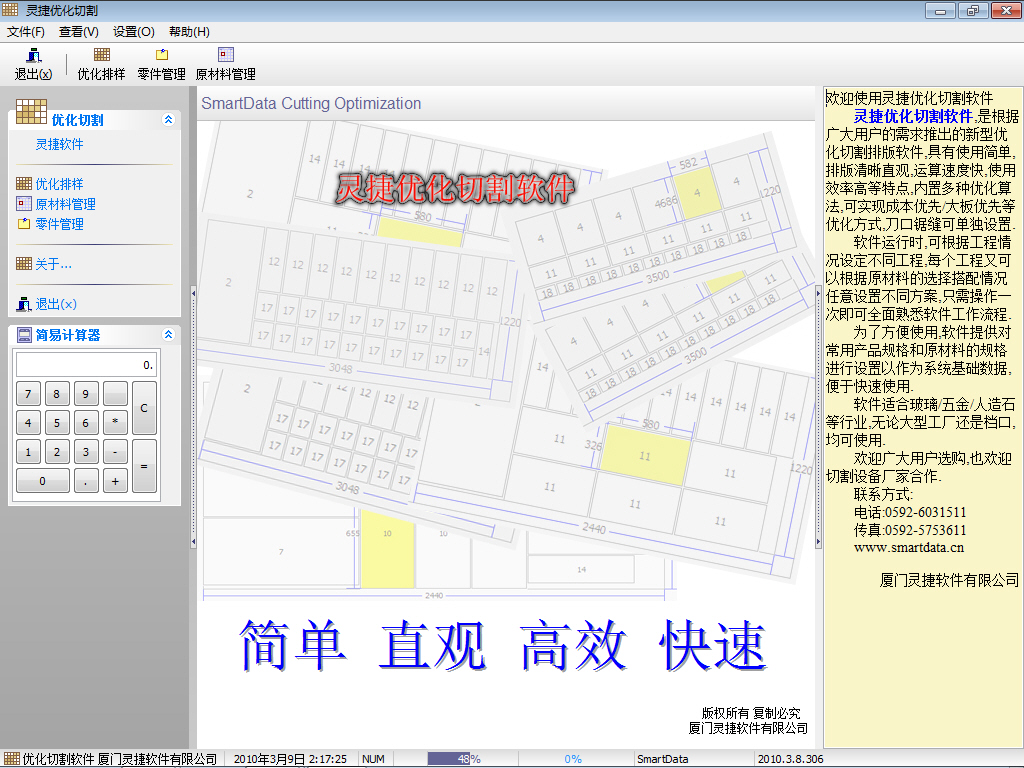The height and width of the screenshot is (768, 1024).
Task: Click calculator key 5
Action: [x=57, y=423]
